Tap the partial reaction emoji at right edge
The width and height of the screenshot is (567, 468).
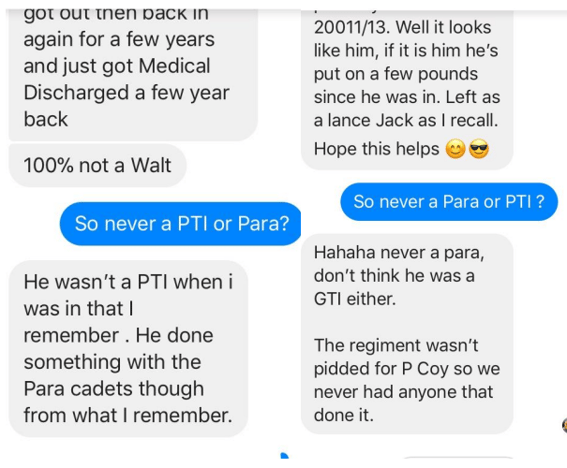[564, 425]
